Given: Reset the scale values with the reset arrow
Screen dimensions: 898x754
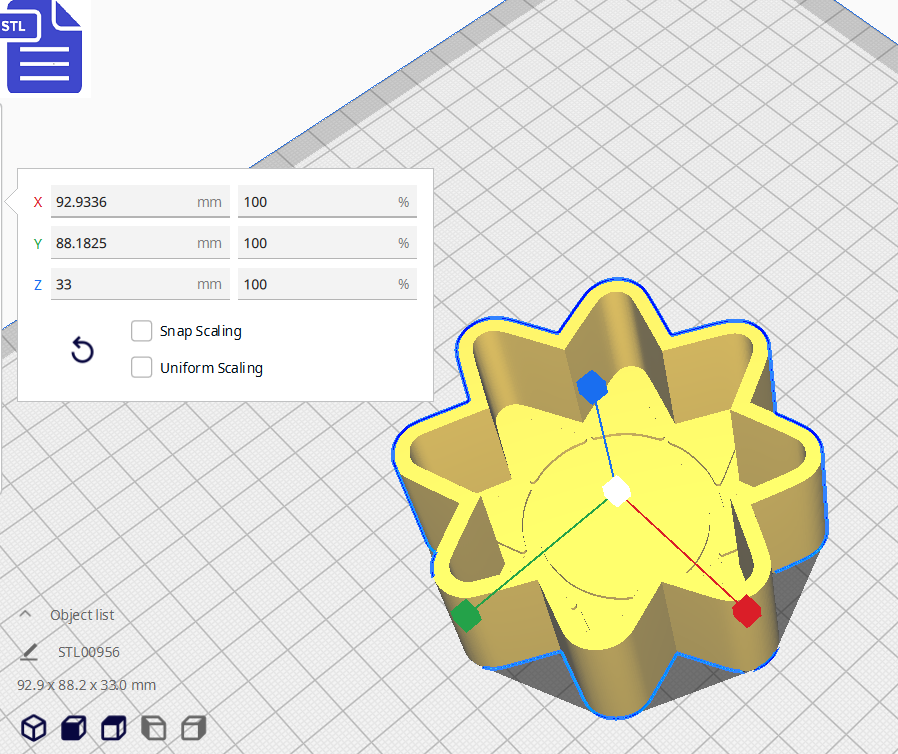Looking at the screenshot, I should point(82,350).
